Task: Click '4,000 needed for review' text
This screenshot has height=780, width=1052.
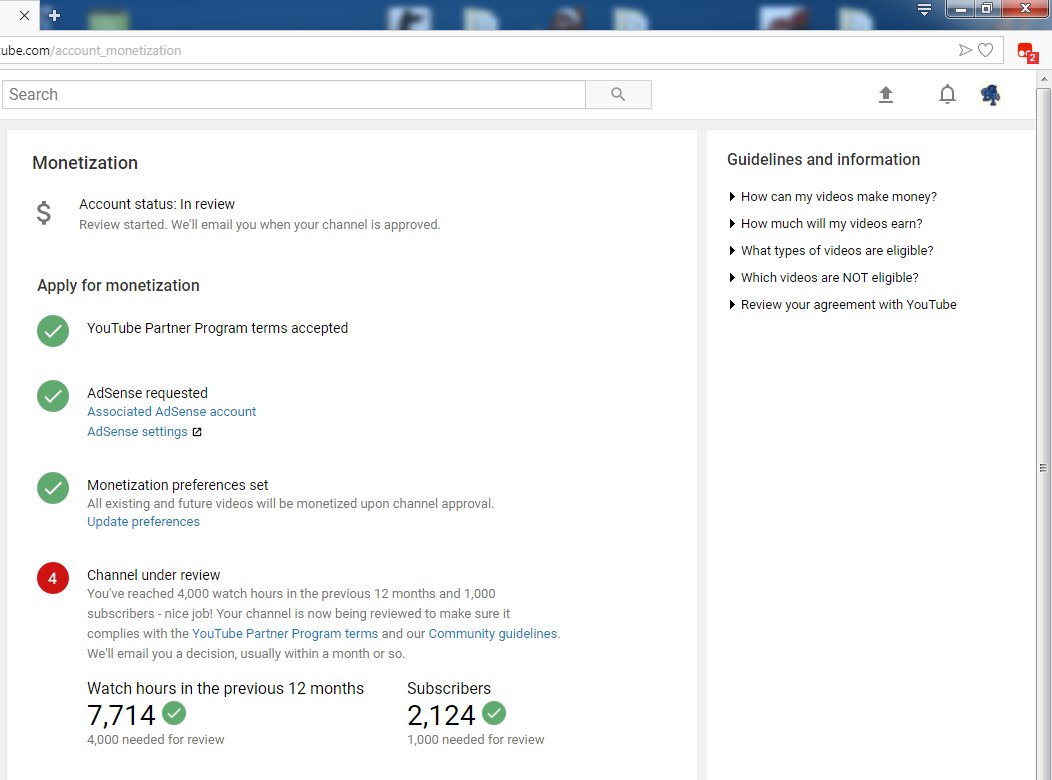Action: [156, 740]
